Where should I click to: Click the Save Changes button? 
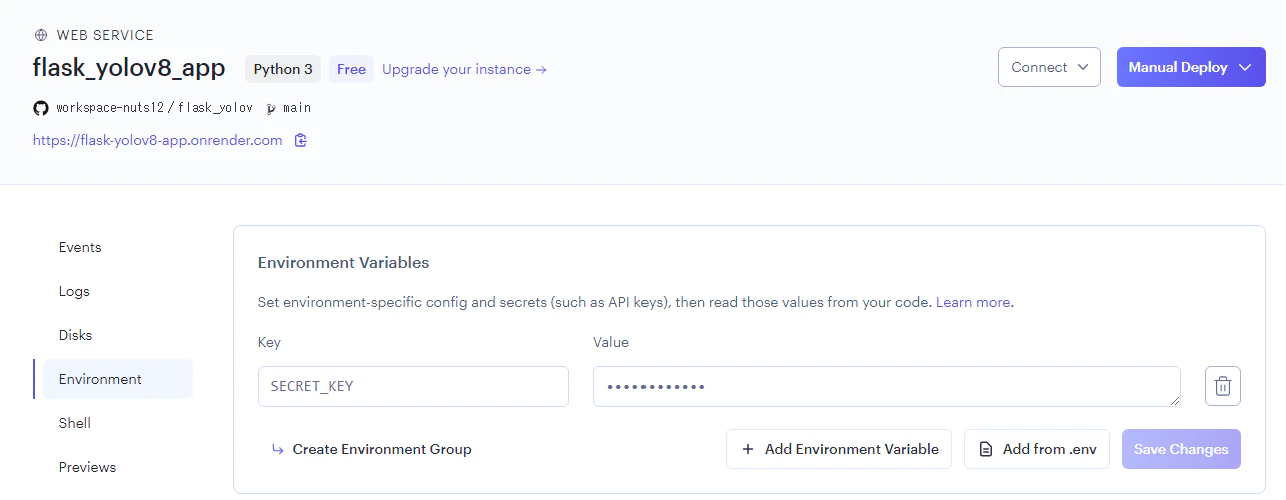click(x=1181, y=449)
